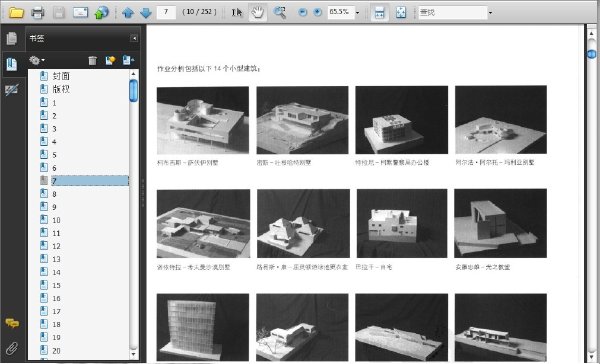Jump to bookmark 20

pyautogui.click(x=56, y=351)
